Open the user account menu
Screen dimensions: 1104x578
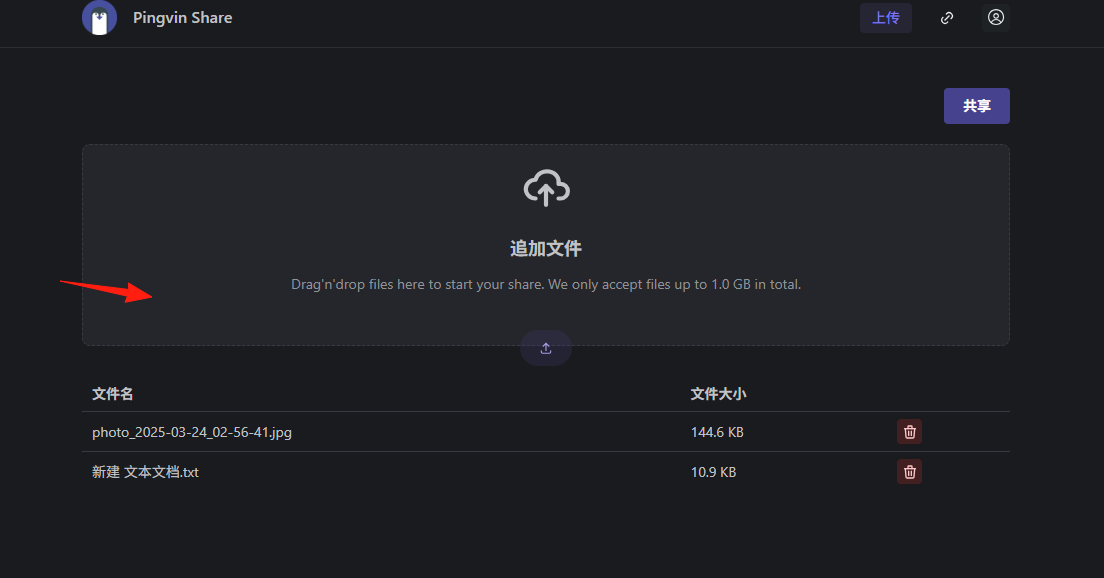tap(996, 18)
